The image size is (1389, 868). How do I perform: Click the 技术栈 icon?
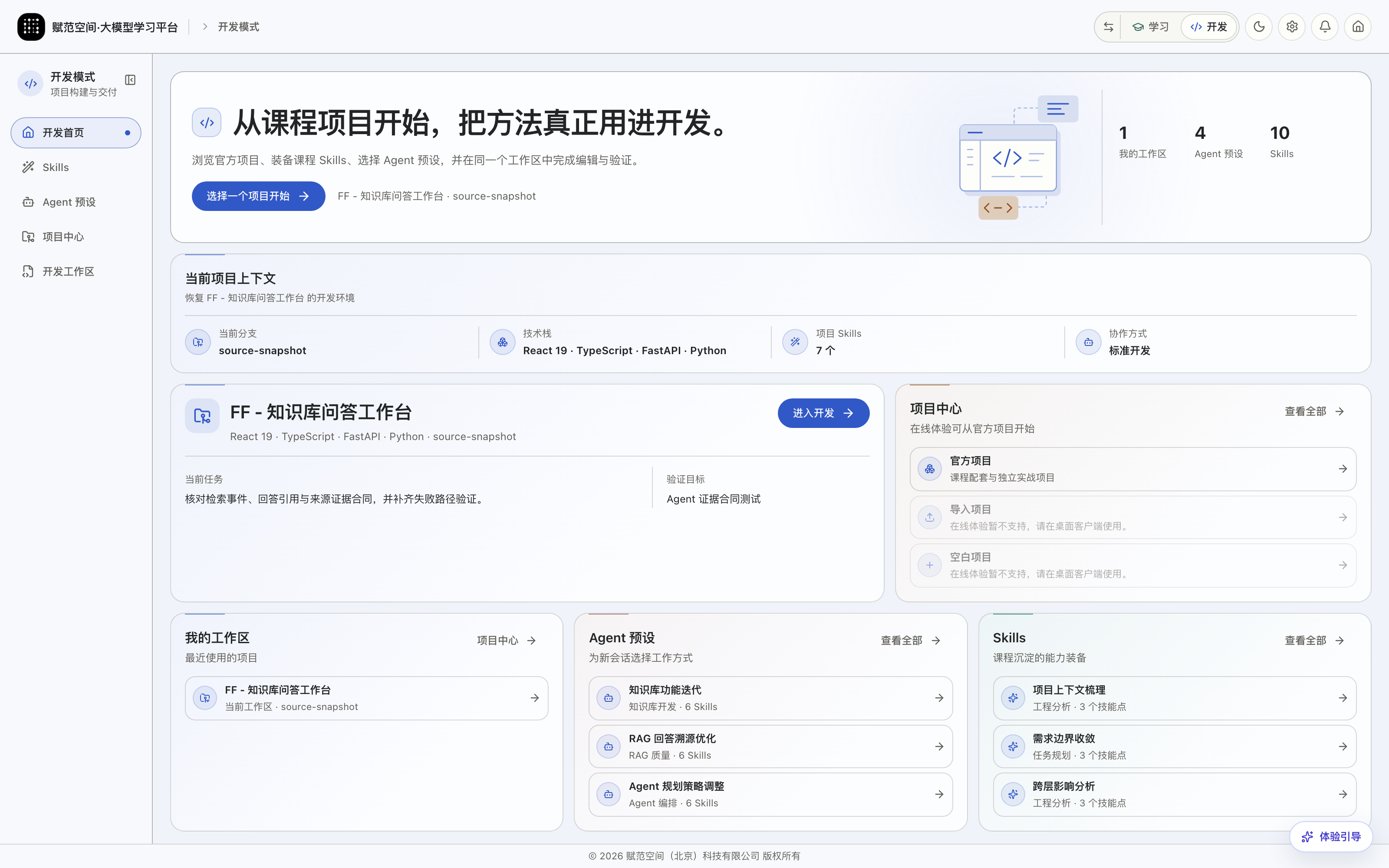tap(502, 342)
